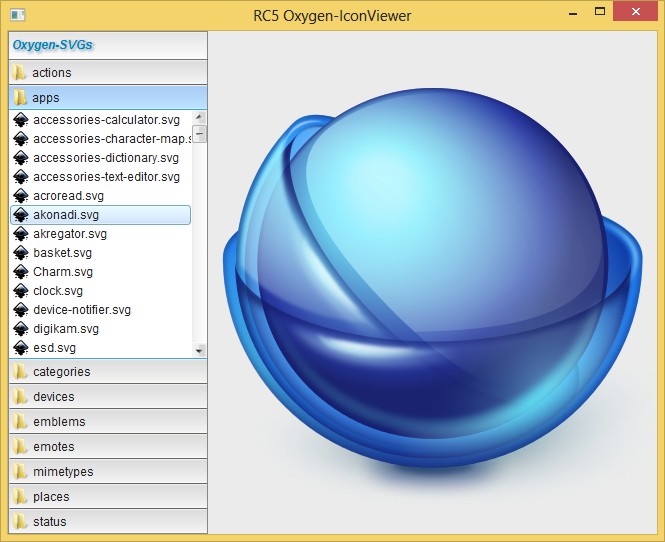Click the scroll down arrow in file list
The width and height of the screenshot is (665, 542).
[200, 351]
